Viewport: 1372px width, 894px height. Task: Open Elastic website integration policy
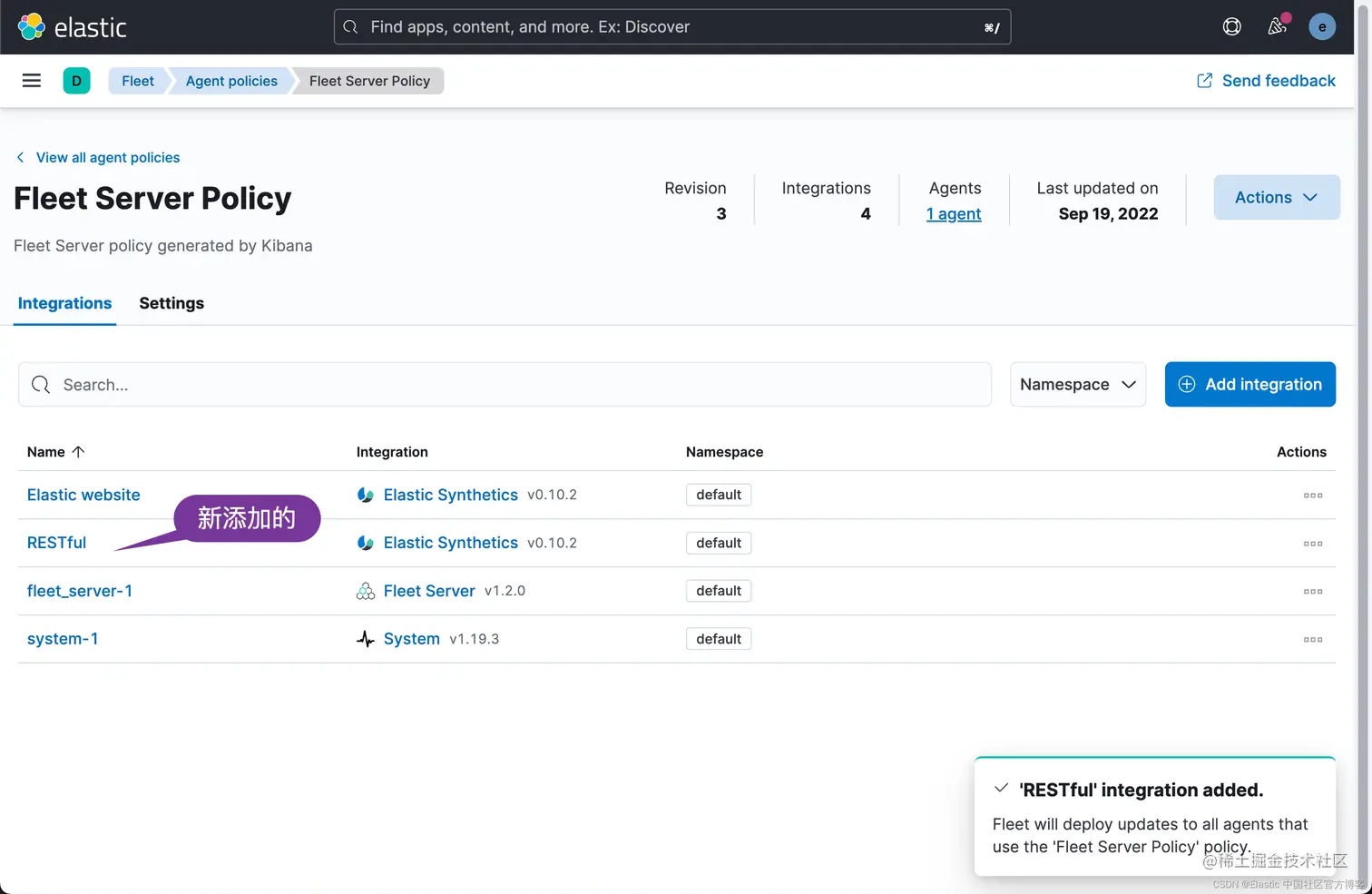click(x=83, y=495)
